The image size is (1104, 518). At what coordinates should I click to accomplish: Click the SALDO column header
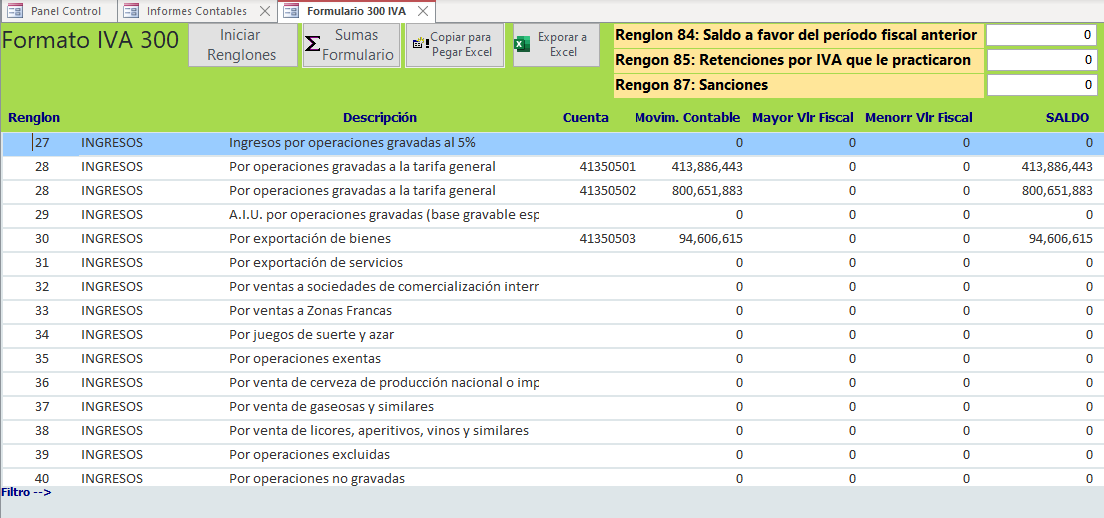1067,118
